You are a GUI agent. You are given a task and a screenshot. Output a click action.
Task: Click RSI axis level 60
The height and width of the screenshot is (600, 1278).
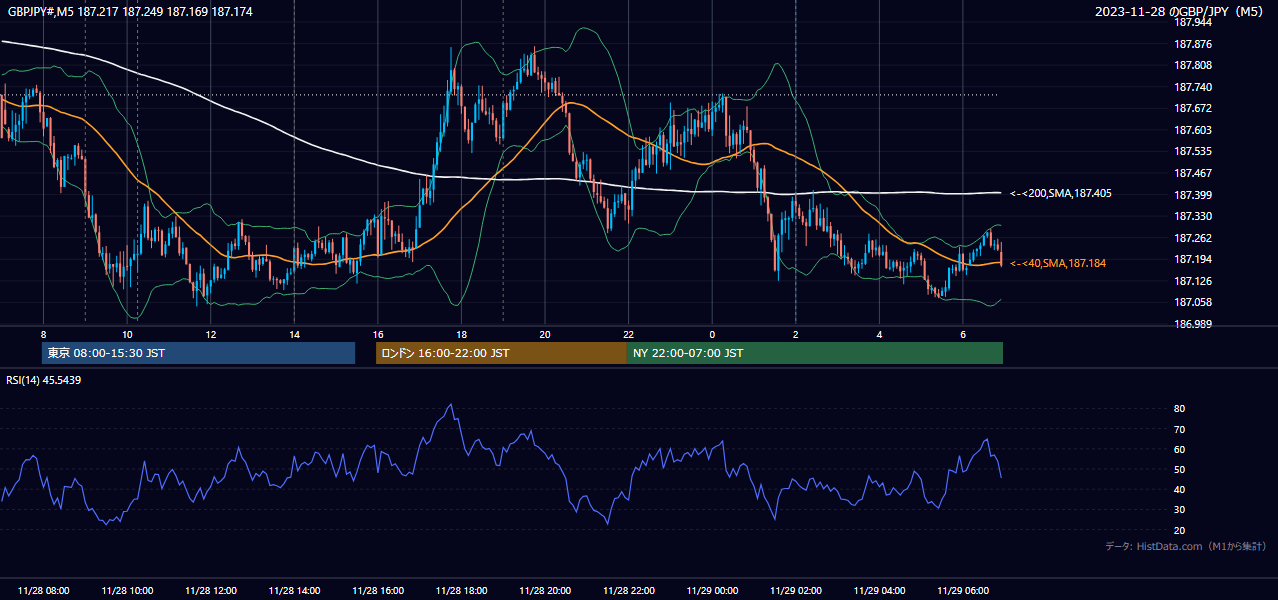tap(1179, 449)
